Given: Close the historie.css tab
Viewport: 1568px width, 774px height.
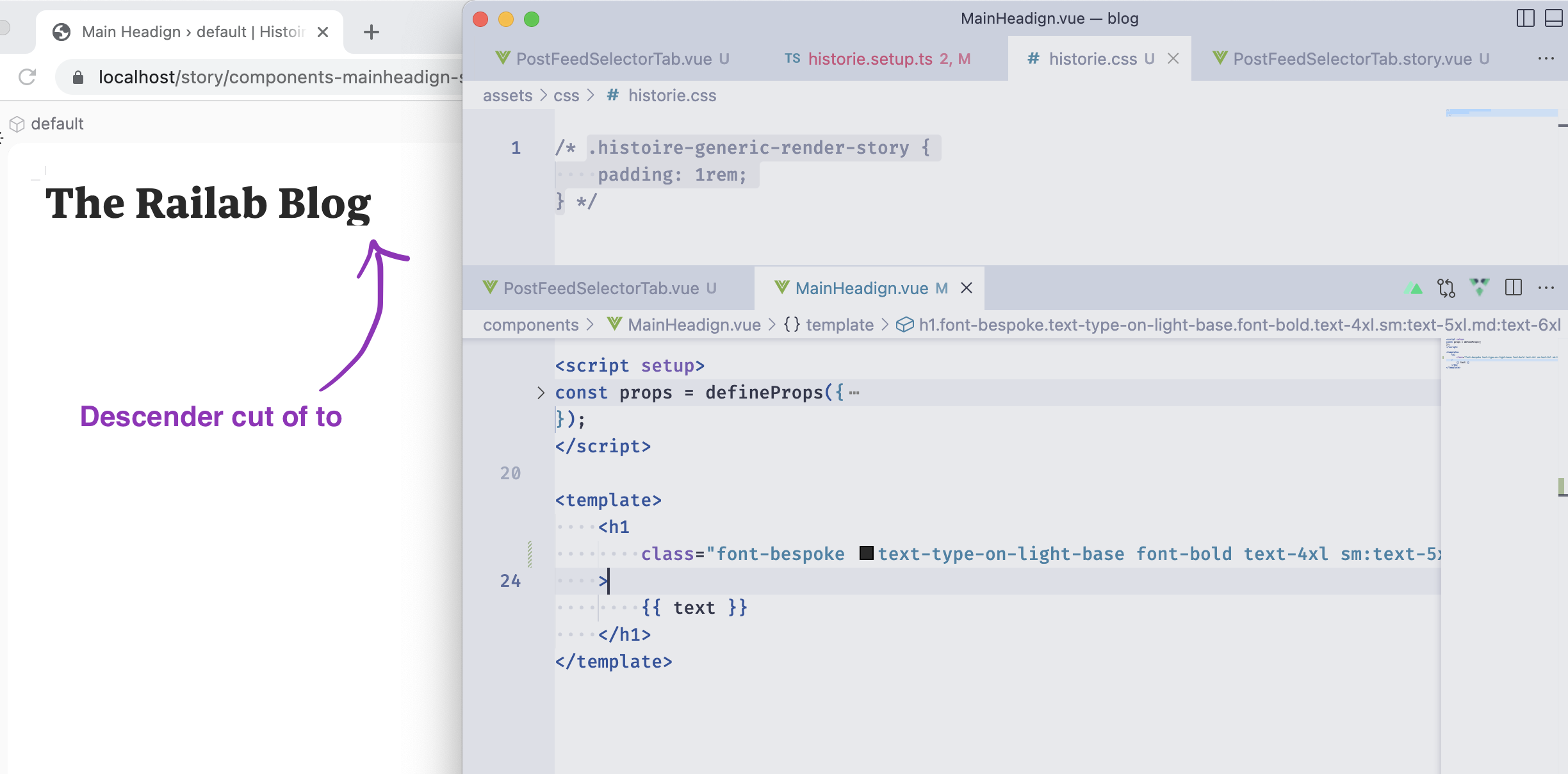Looking at the screenshot, I should [1173, 59].
